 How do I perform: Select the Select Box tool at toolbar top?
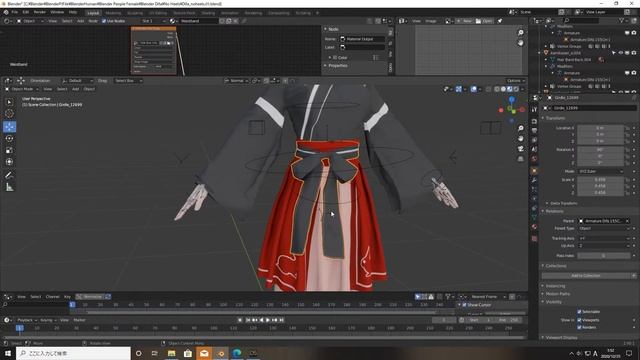pyautogui.click(x=9, y=102)
